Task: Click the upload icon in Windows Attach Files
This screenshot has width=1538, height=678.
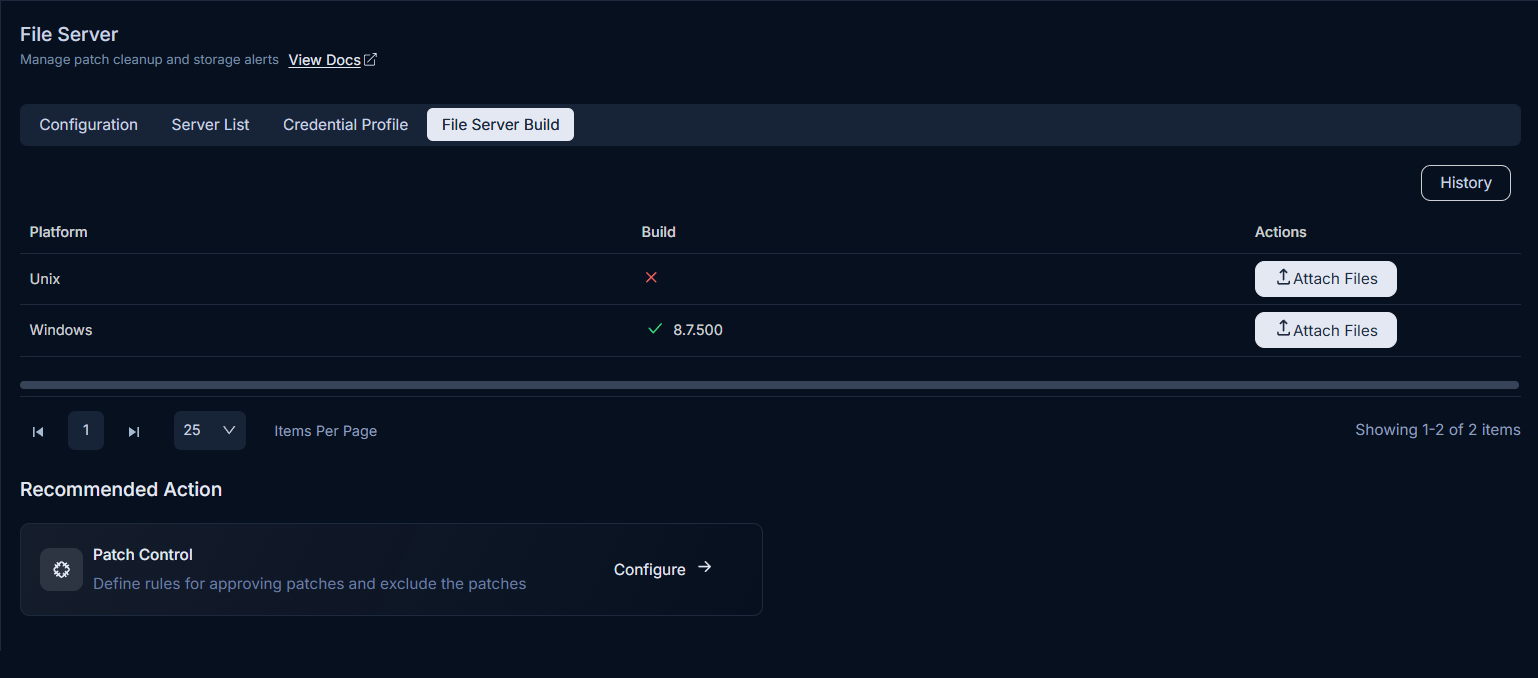Action: pos(1283,328)
